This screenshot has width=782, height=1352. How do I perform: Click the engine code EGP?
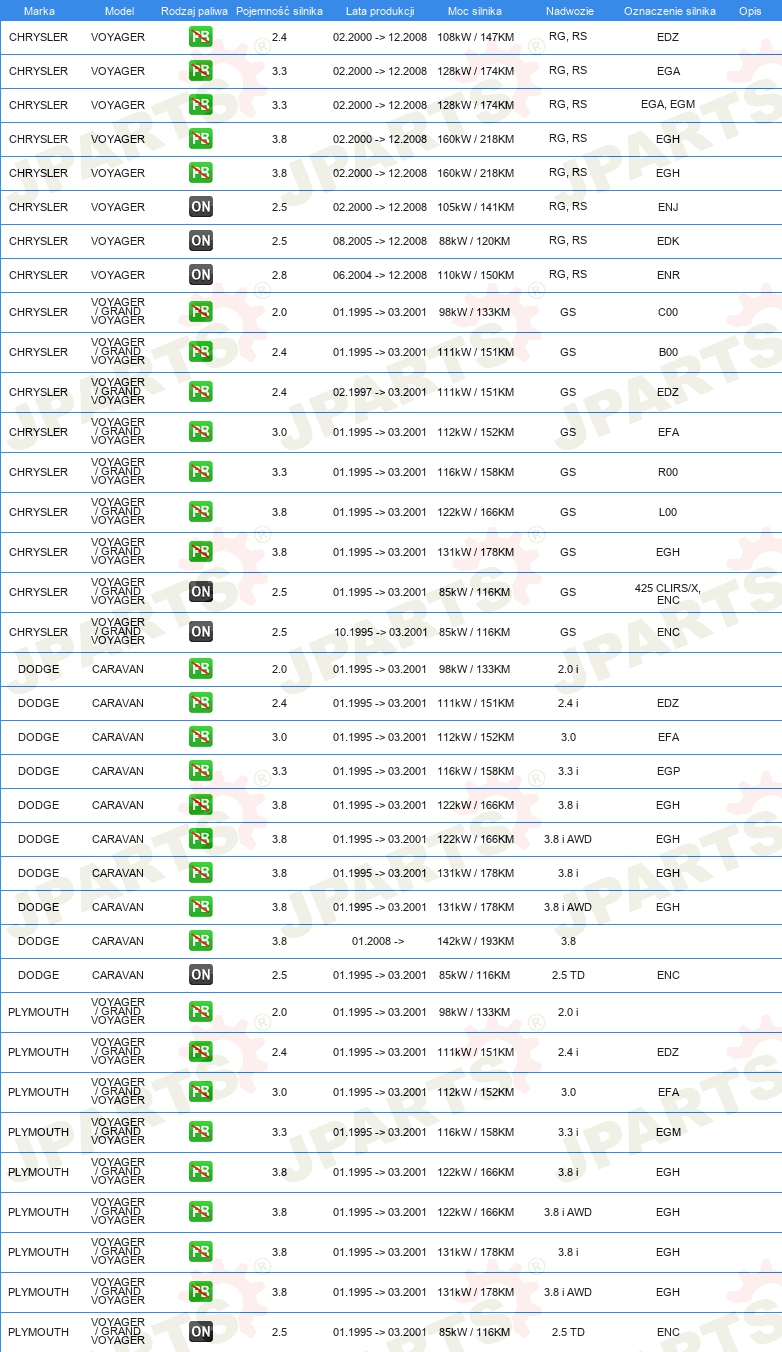point(668,771)
